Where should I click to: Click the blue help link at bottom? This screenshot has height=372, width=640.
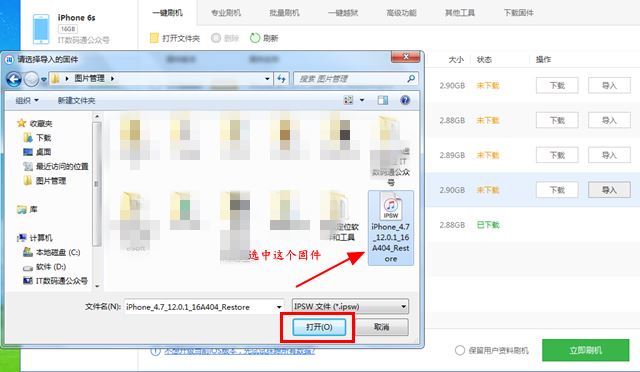click(239, 351)
